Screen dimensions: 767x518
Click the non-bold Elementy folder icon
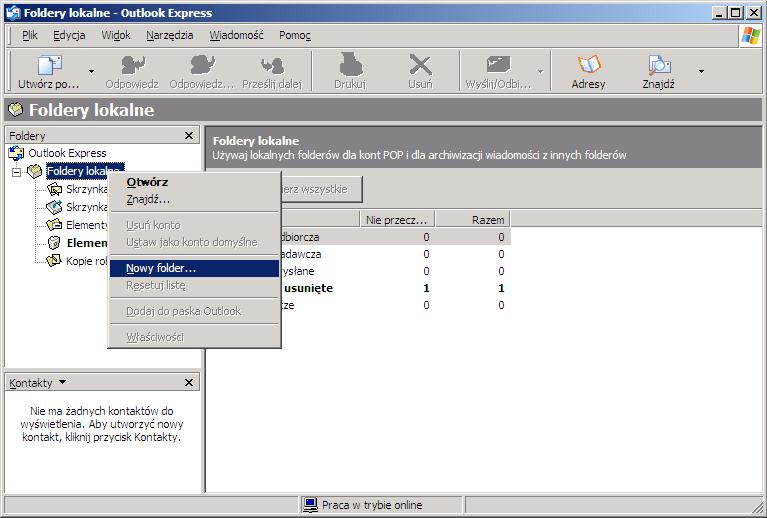54,225
